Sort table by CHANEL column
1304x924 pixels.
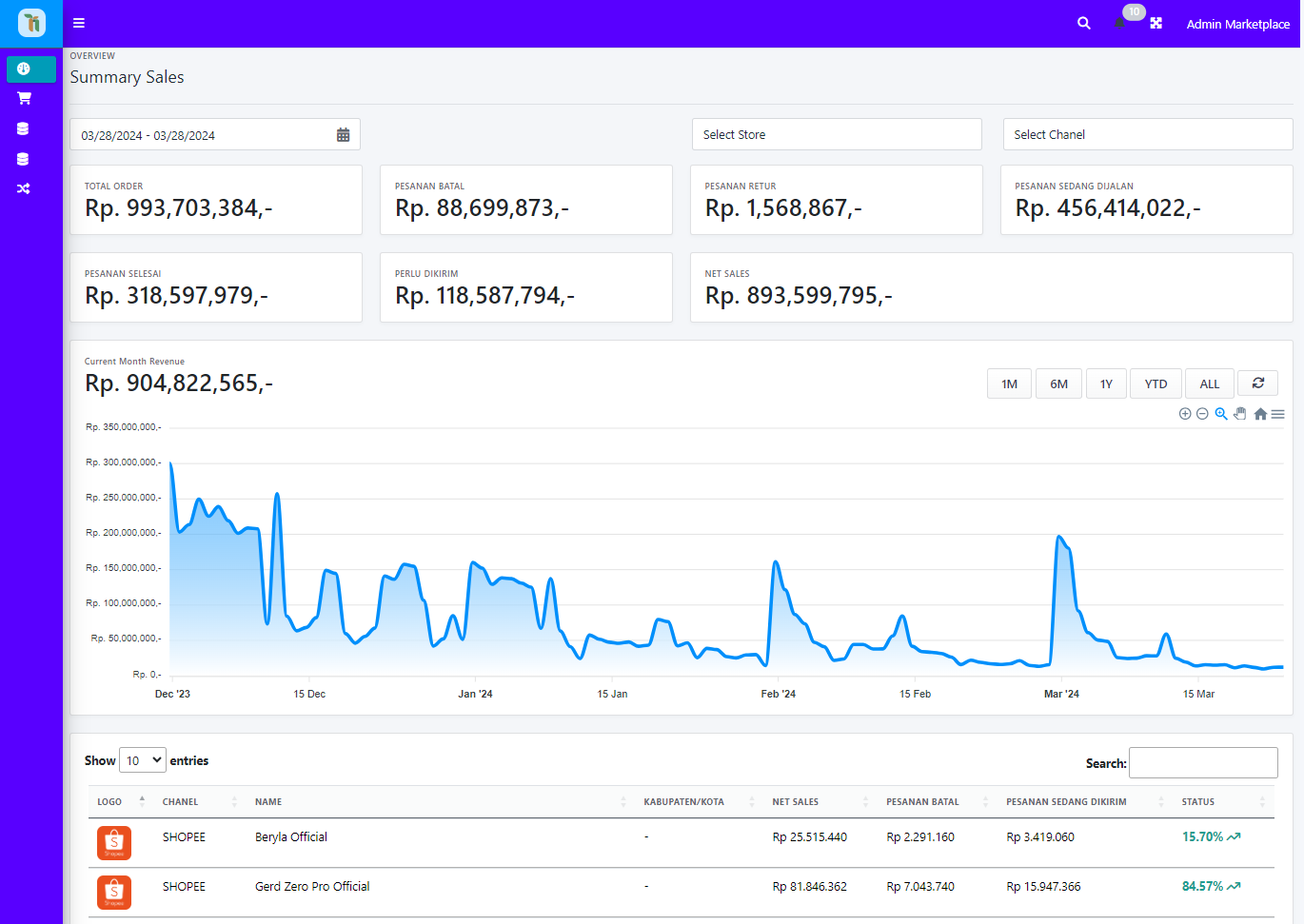(x=200, y=801)
